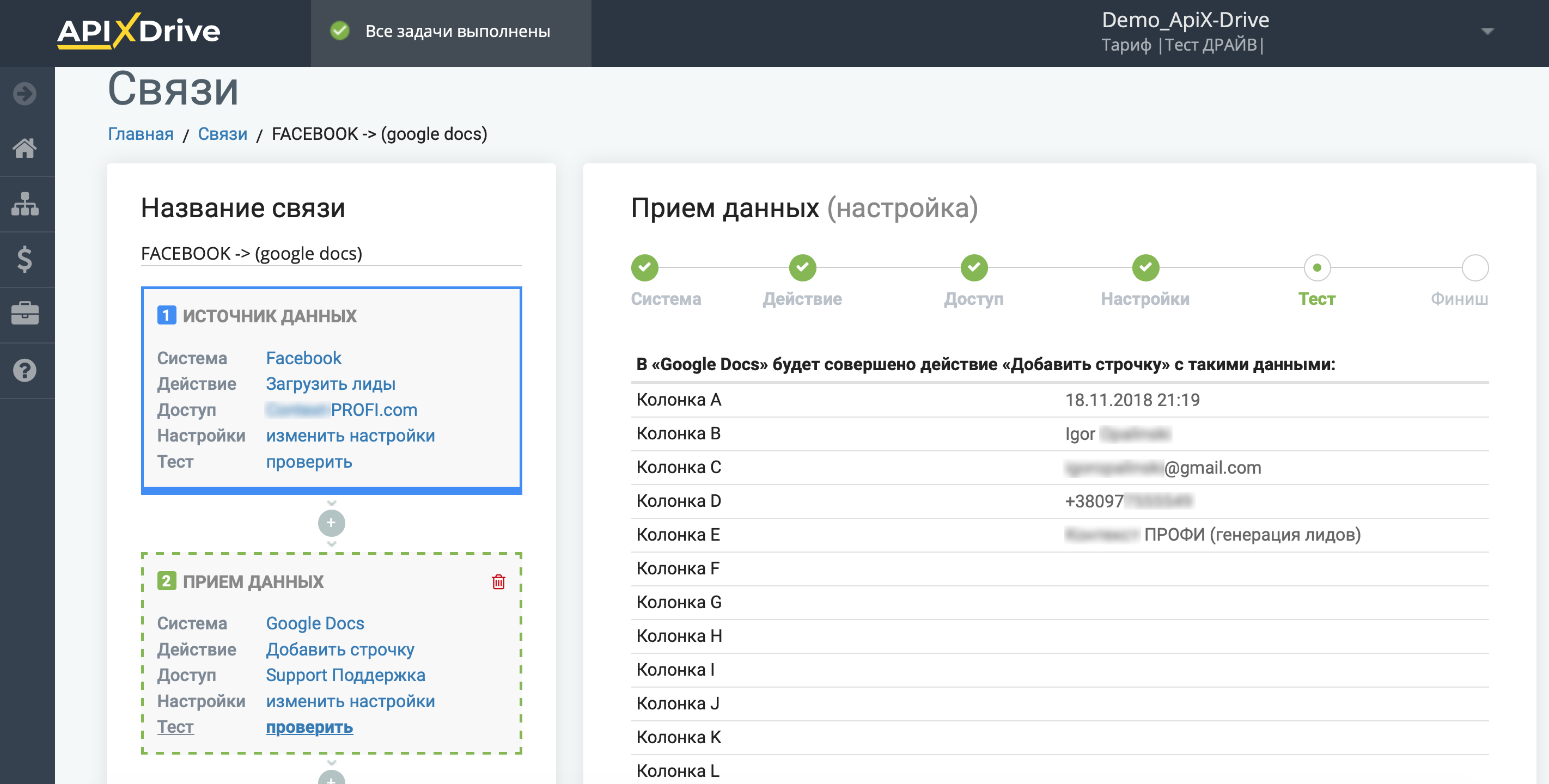Open the connections sitemap icon in sidebar
Image resolution: width=1549 pixels, height=784 pixels.
[25, 204]
